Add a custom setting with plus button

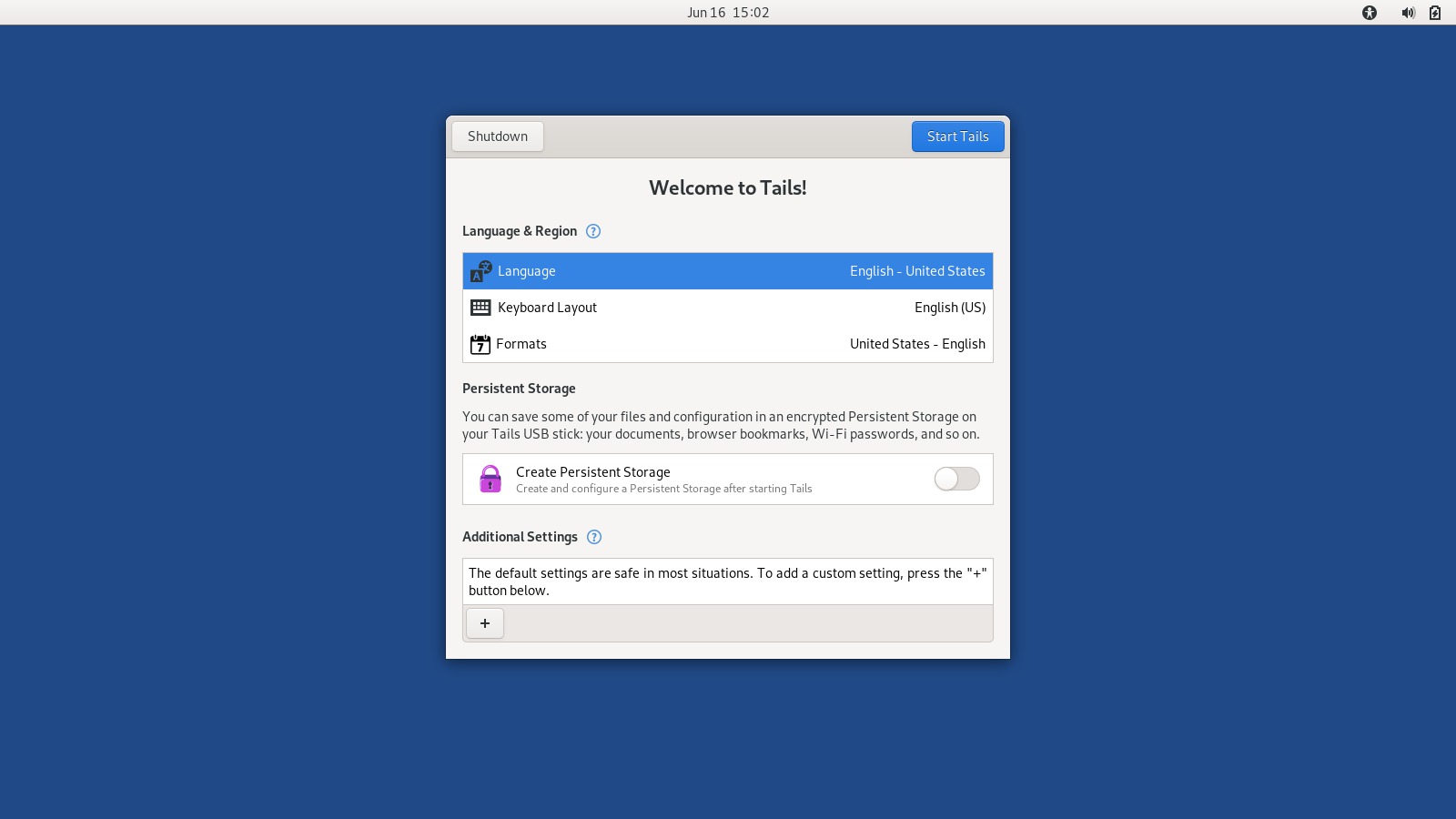click(485, 623)
